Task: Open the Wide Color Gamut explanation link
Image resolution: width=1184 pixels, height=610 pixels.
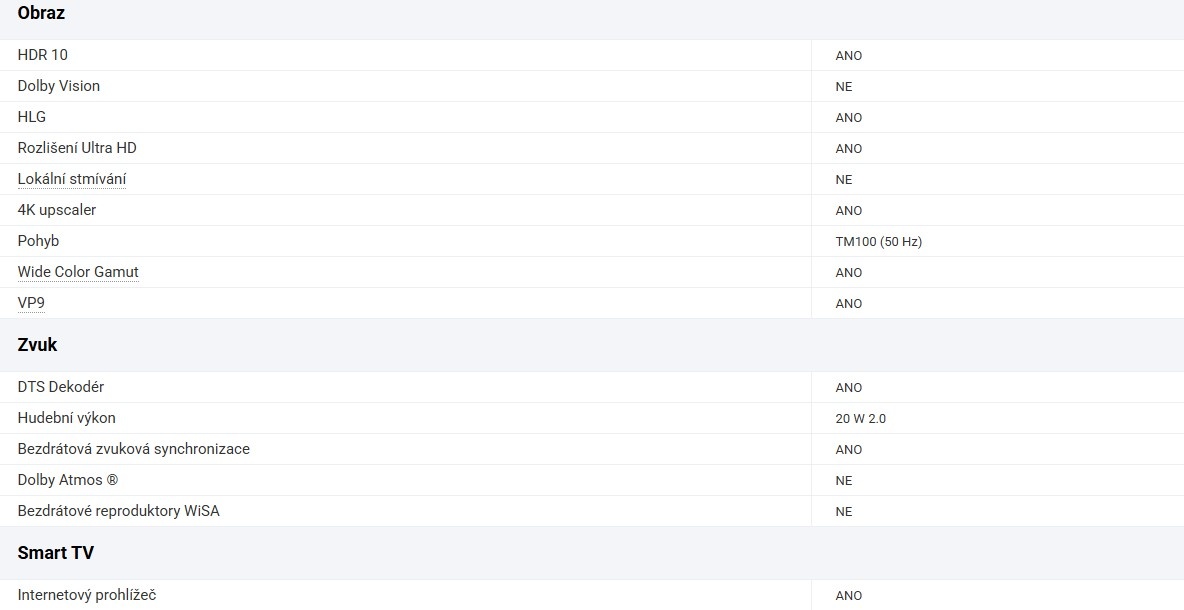Action: tap(78, 272)
